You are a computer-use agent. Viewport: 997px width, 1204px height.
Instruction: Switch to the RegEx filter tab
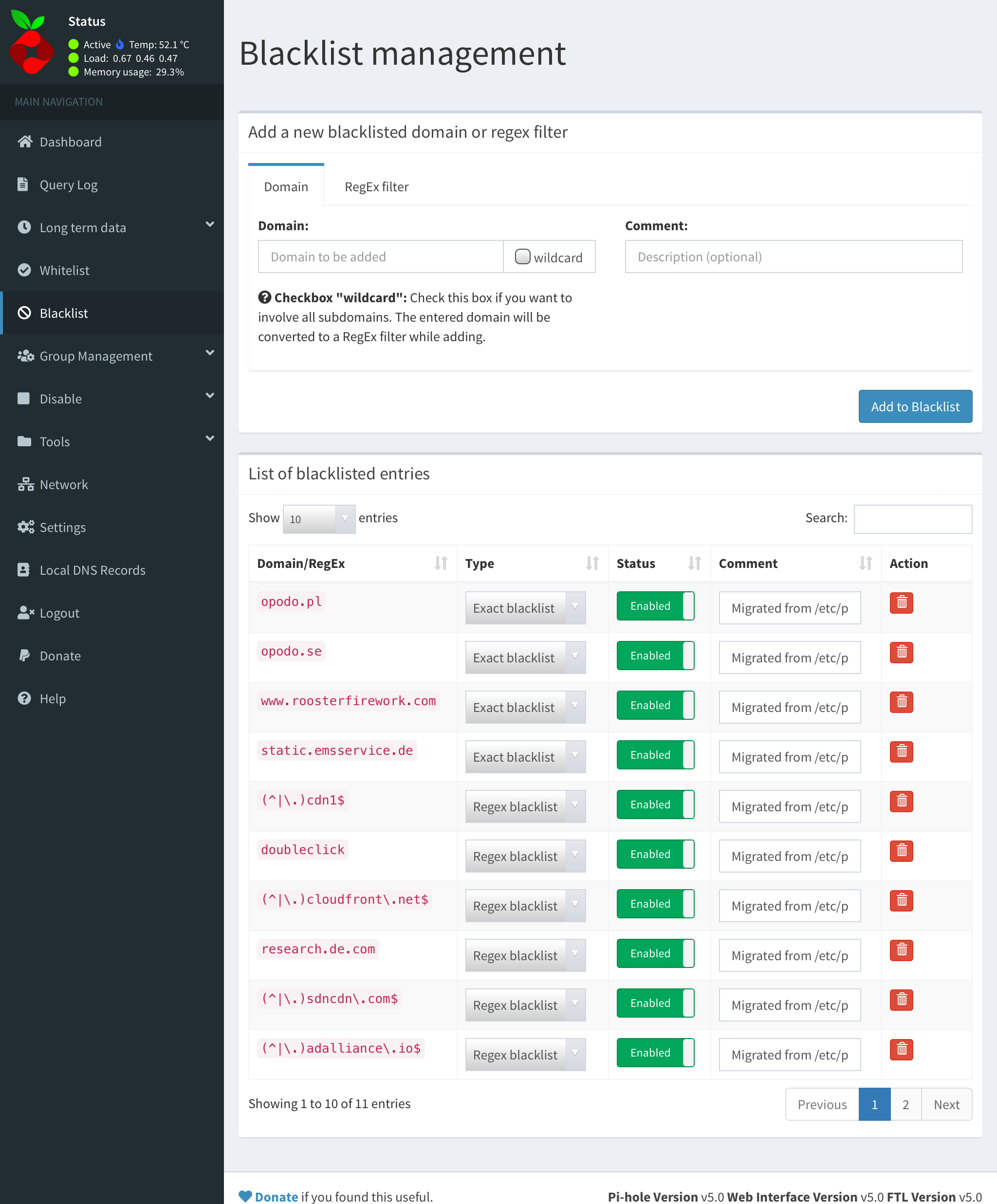tap(376, 187)
